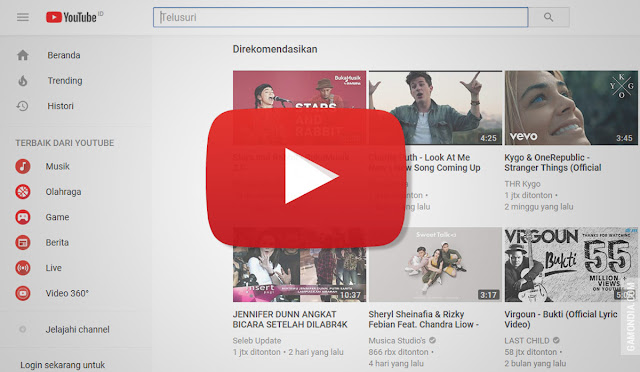This screenshot has height=372, width=640.
Task: Click title Virgoun - Bukti (Official Lyric Video)
Action: [x=560, y=319]
